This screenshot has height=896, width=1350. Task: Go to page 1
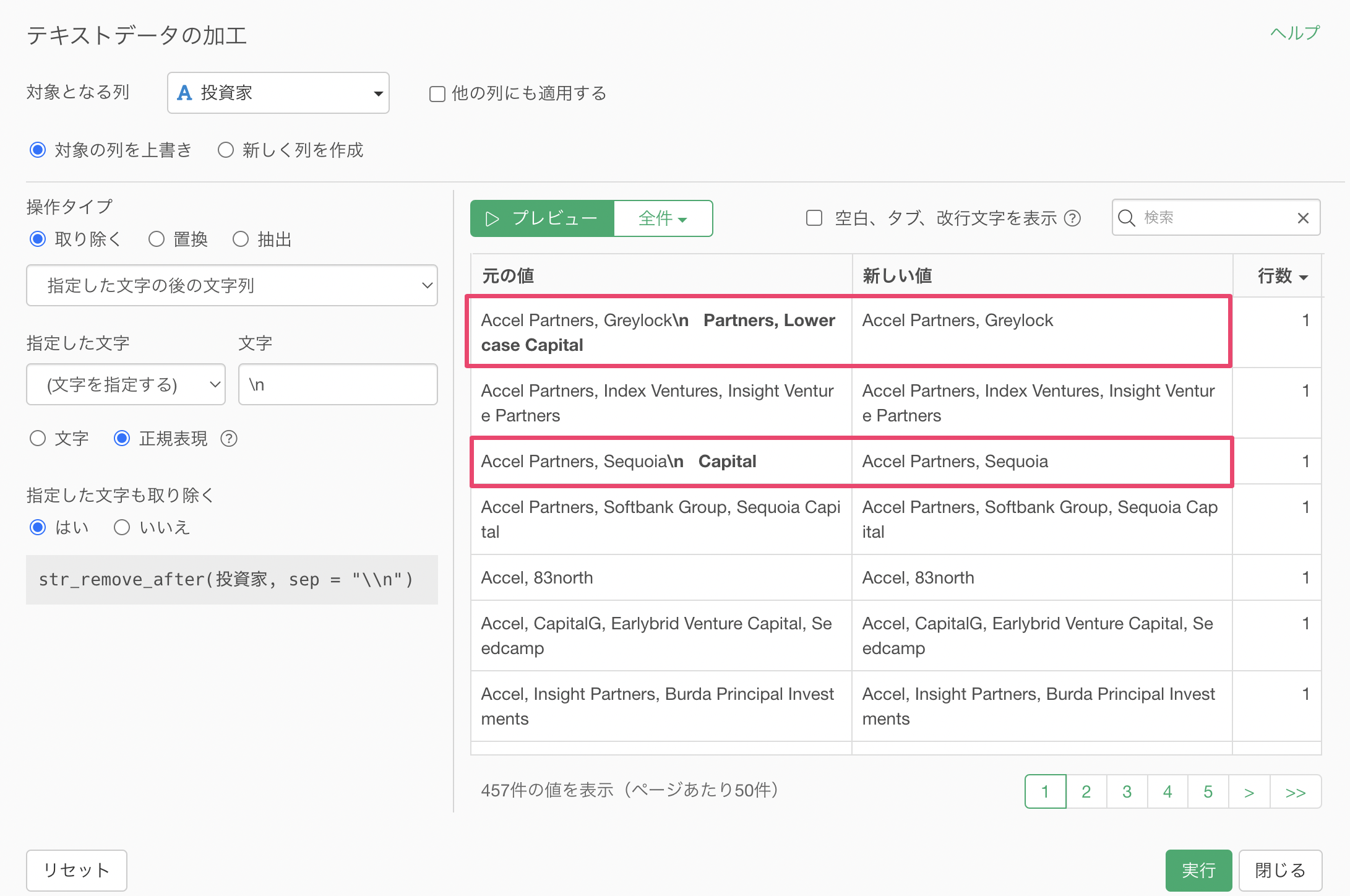click(1045, 791)
